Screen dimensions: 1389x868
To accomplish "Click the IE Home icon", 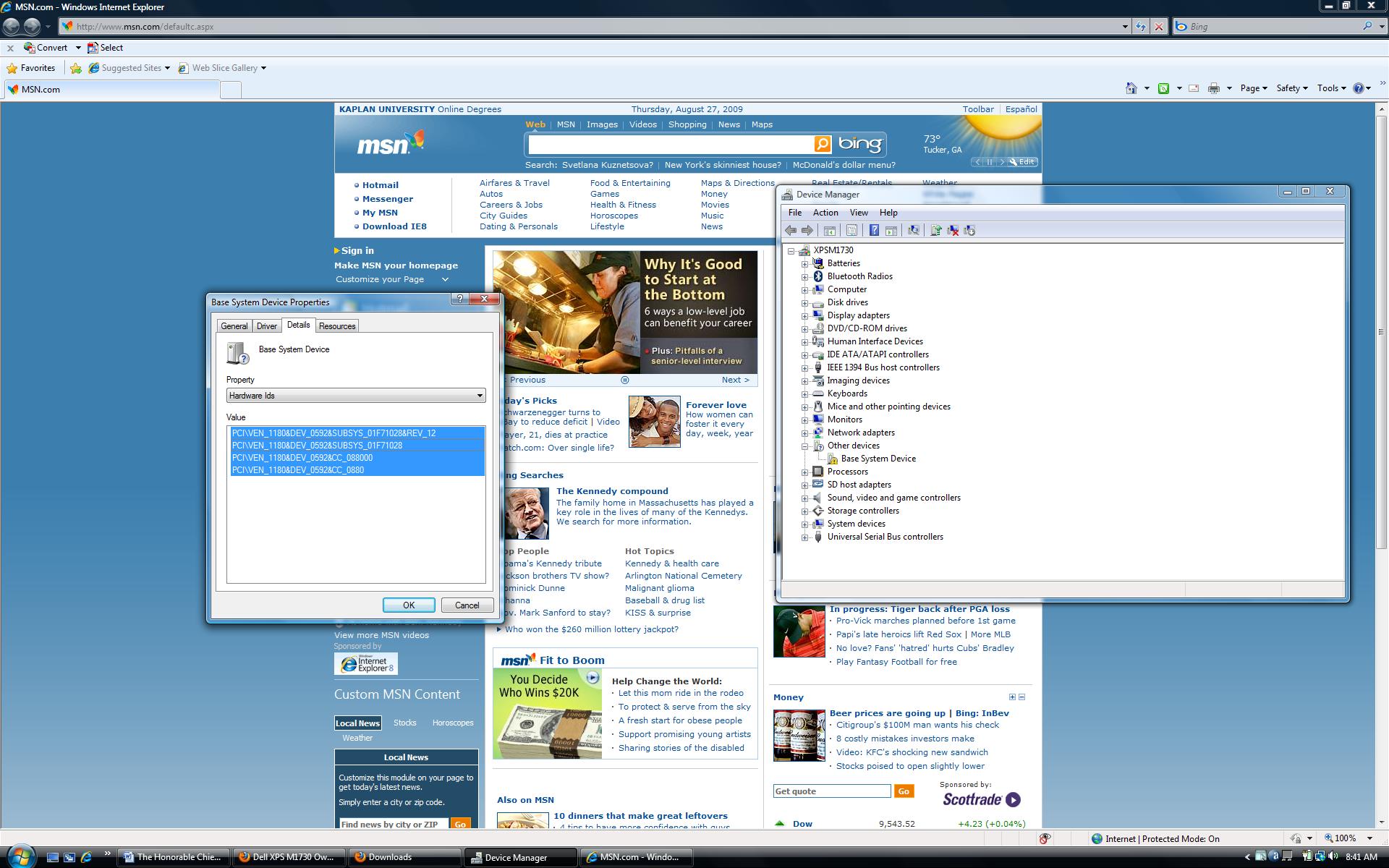I will [x=1131, y=88].
